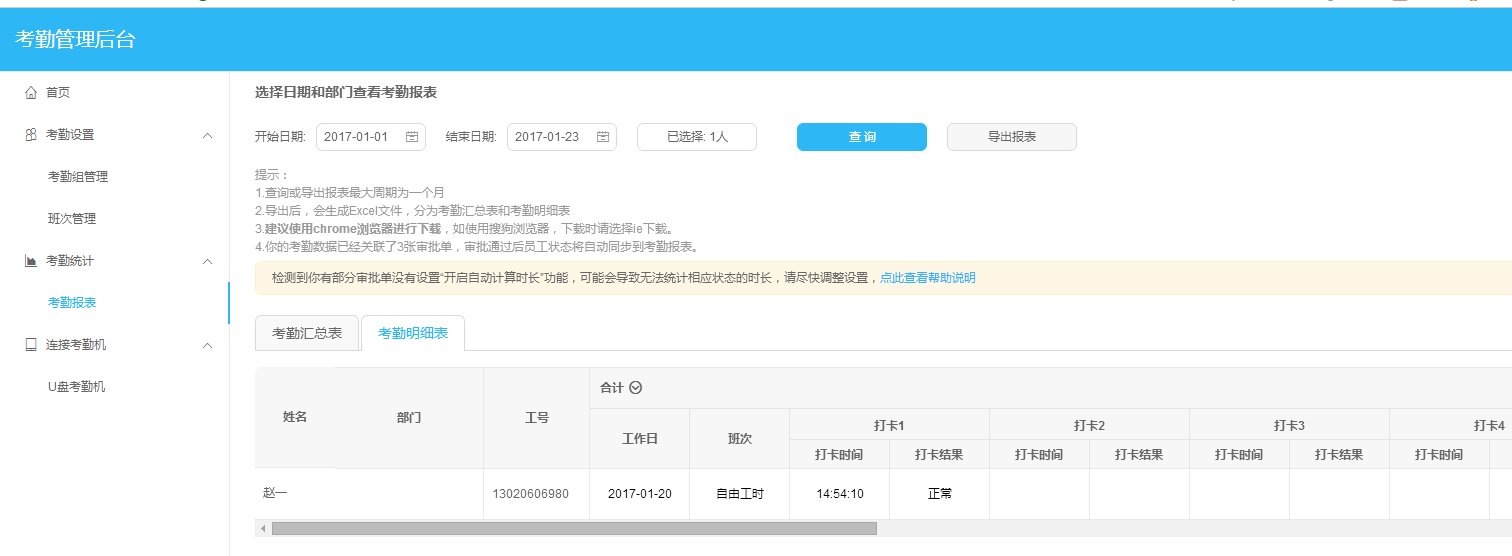This screenshot has height=556, width=1512.
Task: Click the 已选择: 1人 selector button
Action: pyautogui.click(x=697, y=137)
